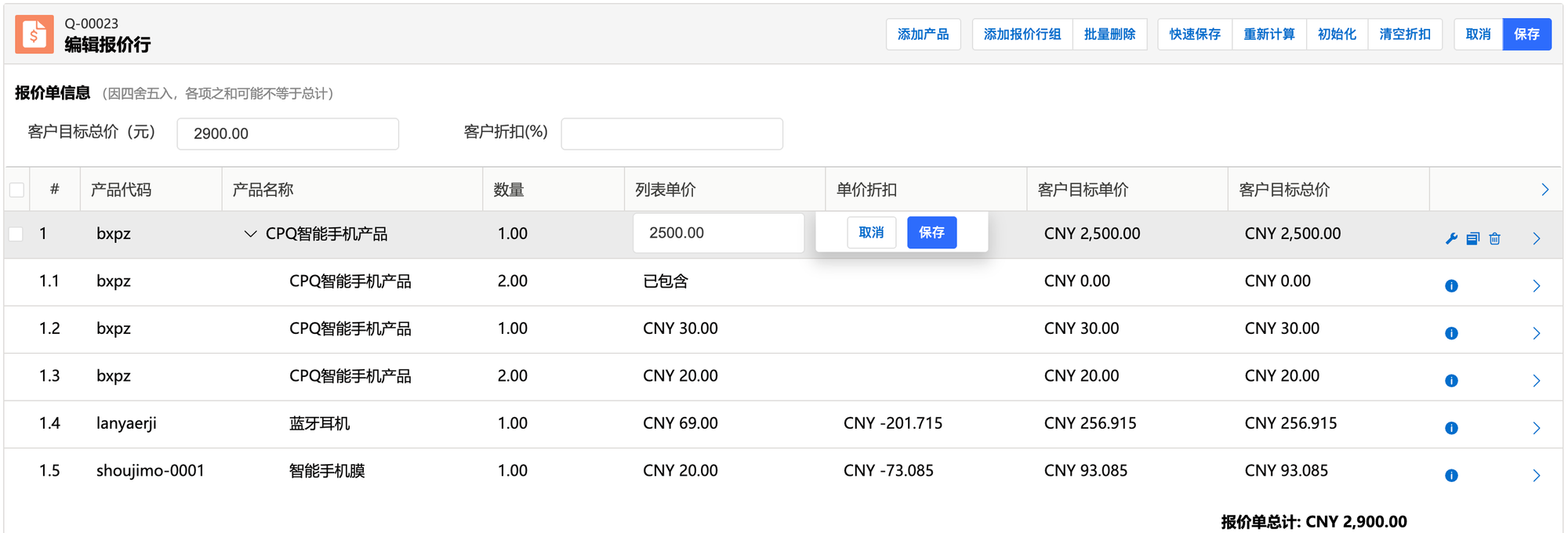
Task: Collapse the CPQ智能手机产品 bundle row
Action: coord(250,234)
